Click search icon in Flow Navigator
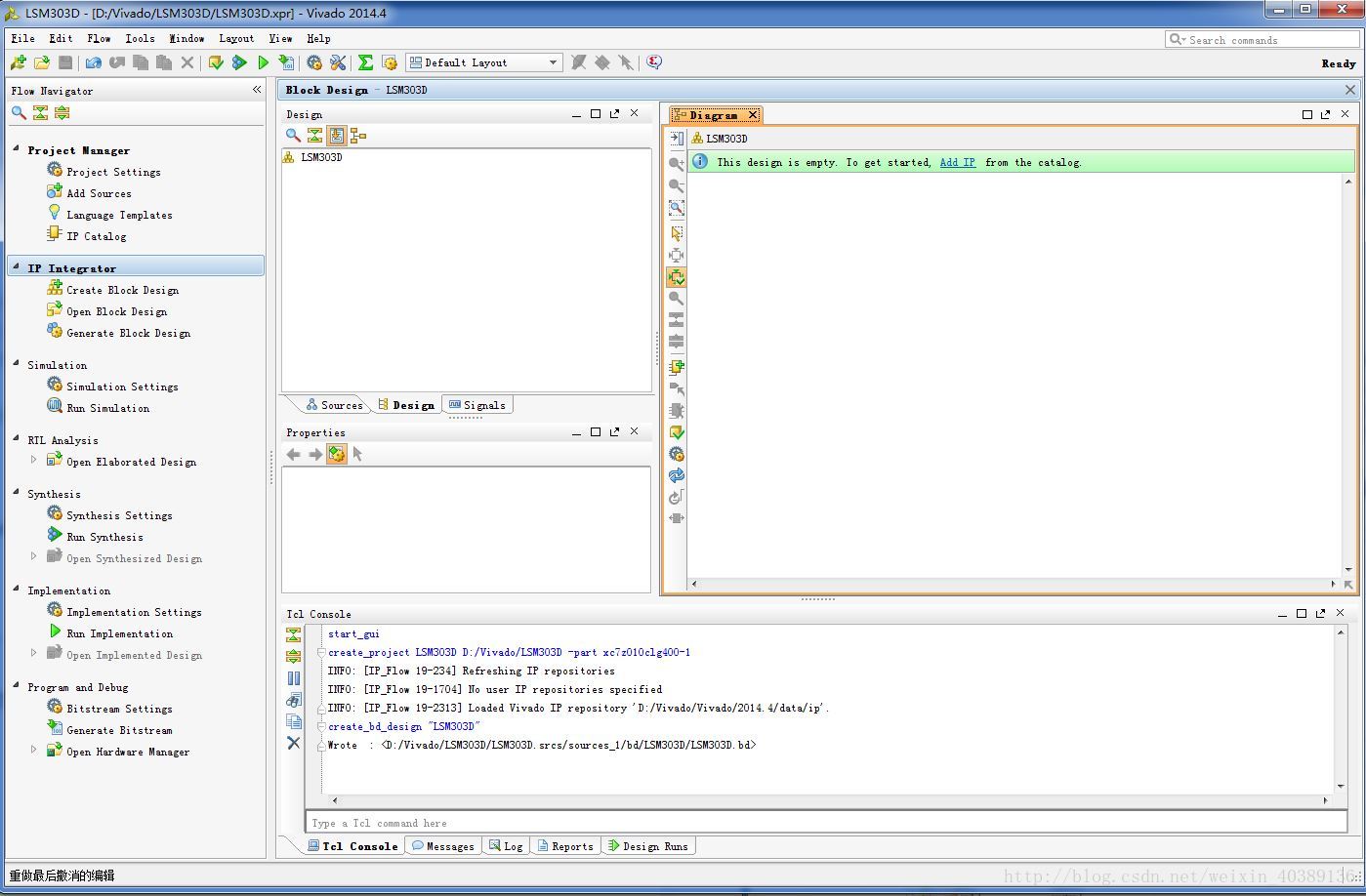This screenshot has width=1366, height=896. tap(19, 113)
